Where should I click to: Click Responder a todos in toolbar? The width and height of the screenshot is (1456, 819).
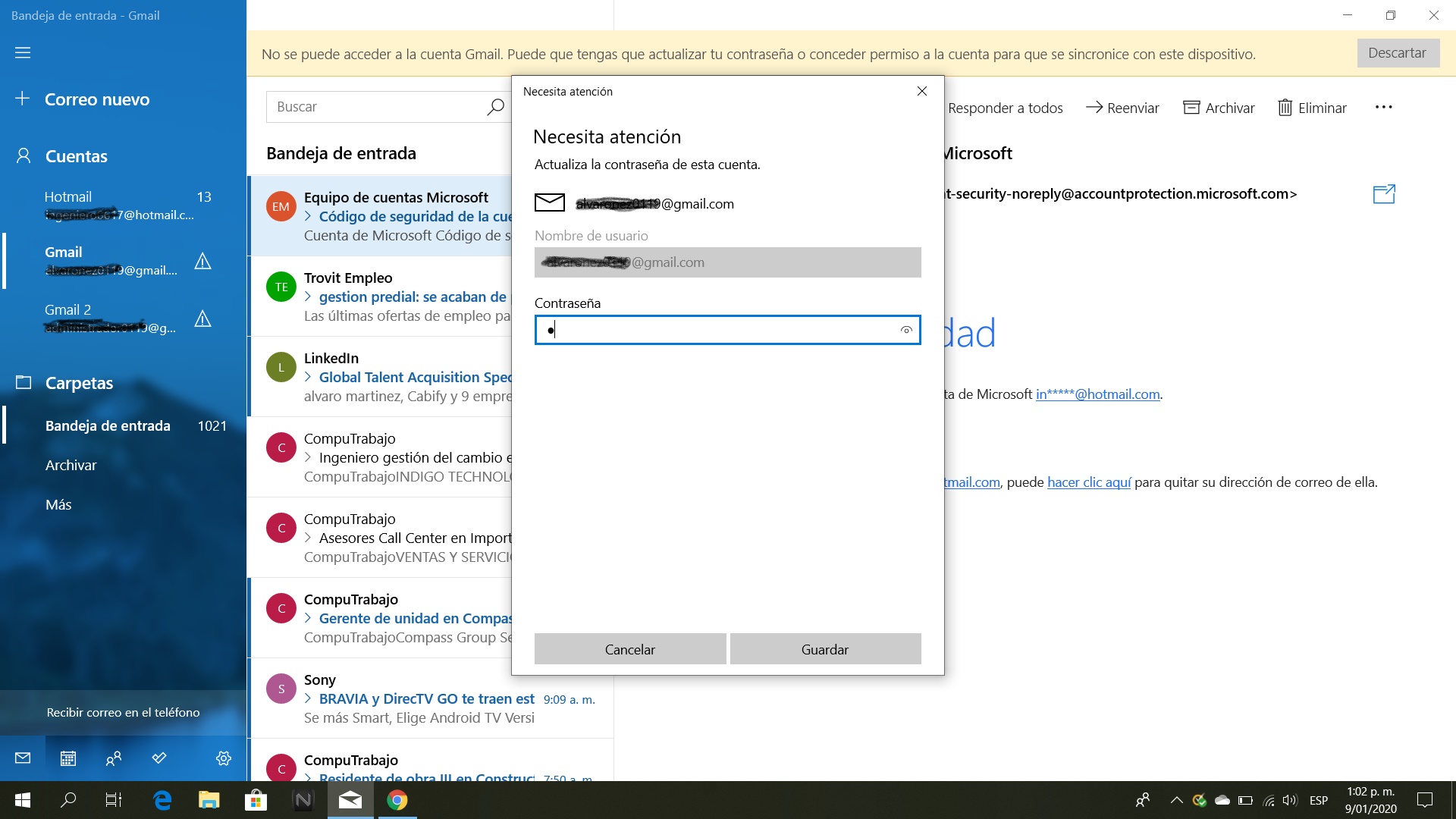click(x=1005, y=108)
